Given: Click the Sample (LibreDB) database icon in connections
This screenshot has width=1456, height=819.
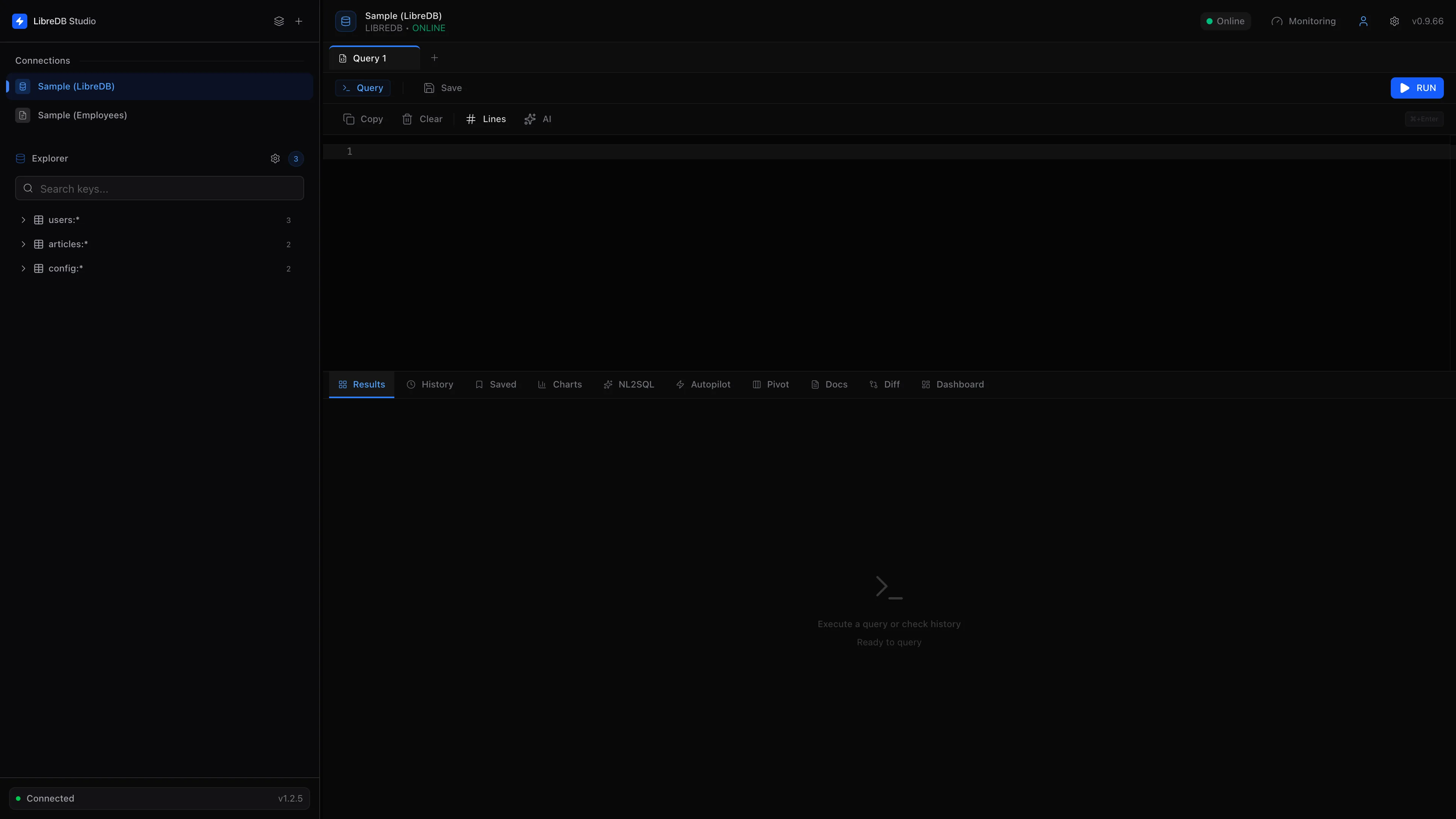Looking at the screenshot, I should (x=23, y=86).
